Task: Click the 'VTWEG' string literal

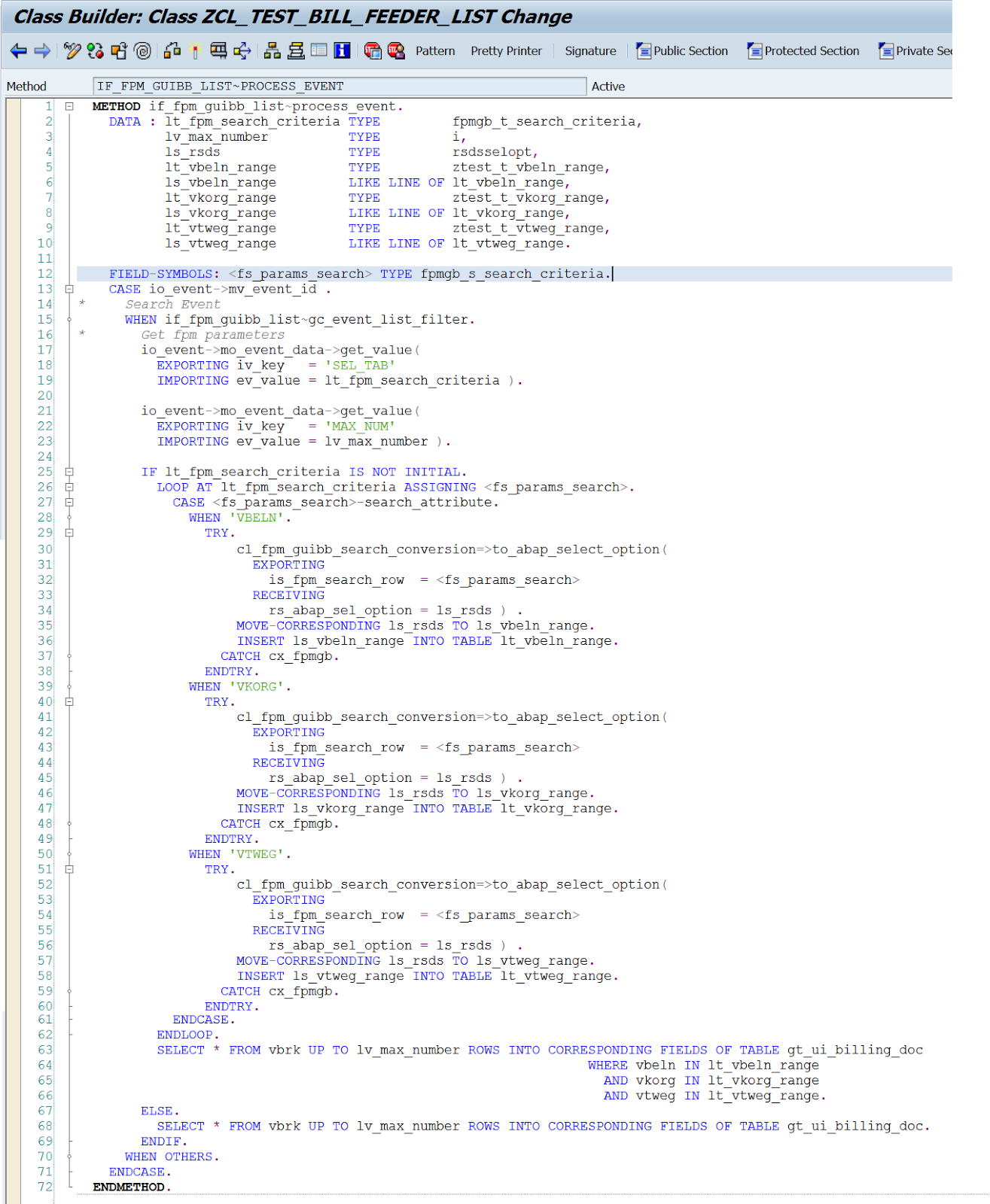Action: [x=256, y=854]
